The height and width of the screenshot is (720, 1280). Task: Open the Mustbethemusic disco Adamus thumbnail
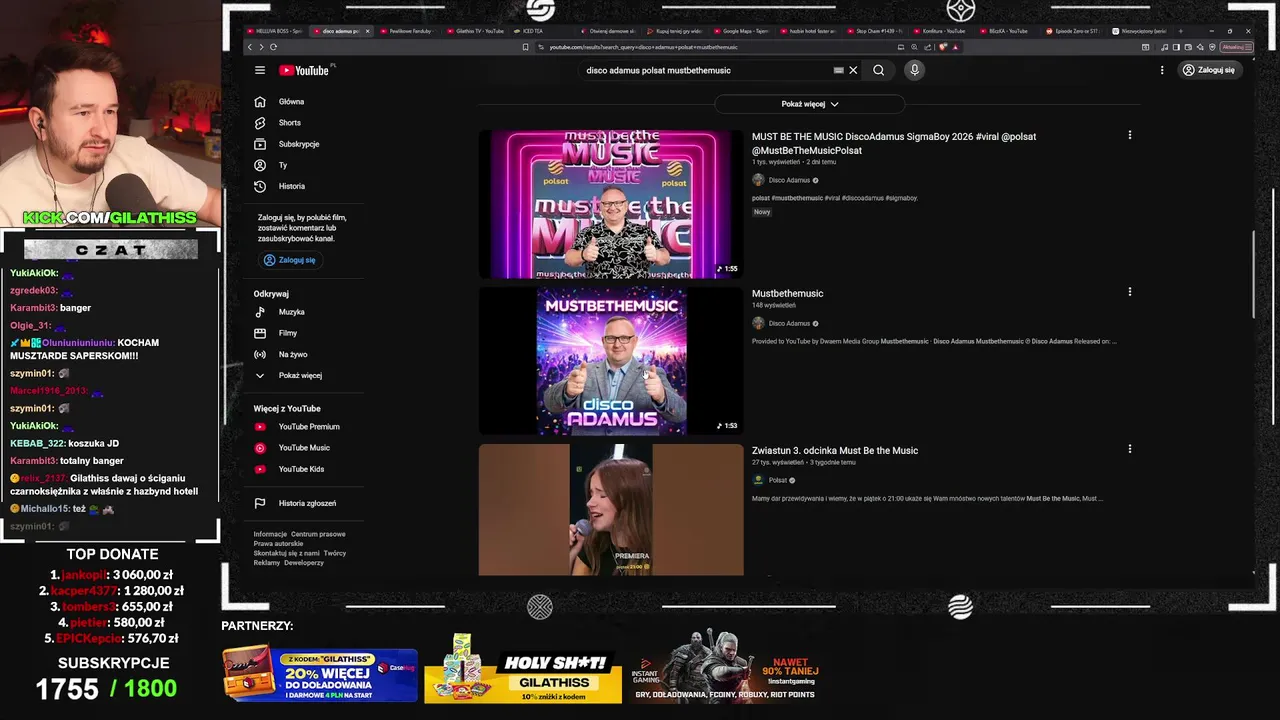pyautogui.click(x=611, y=361)
